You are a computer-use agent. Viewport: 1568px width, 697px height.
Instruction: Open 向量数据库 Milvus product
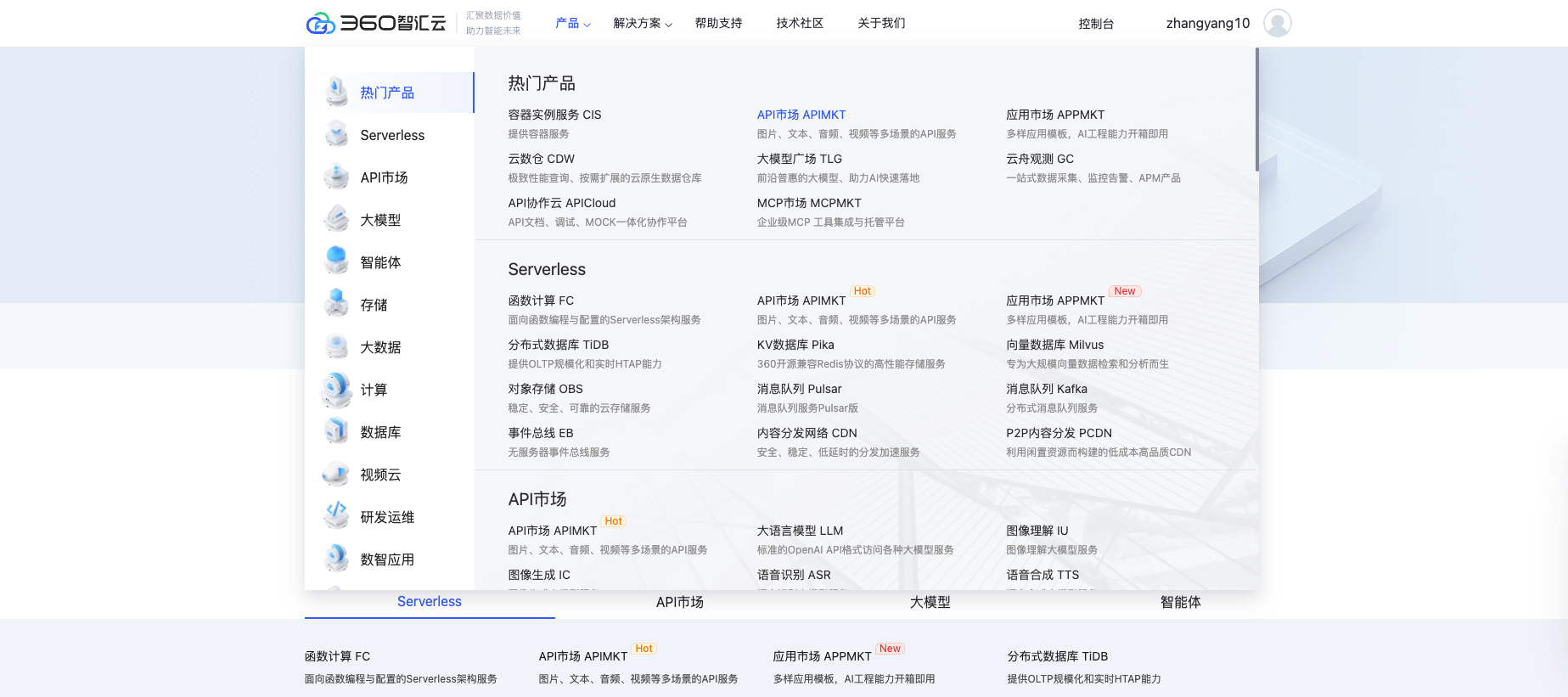[x=1055, y=345]
